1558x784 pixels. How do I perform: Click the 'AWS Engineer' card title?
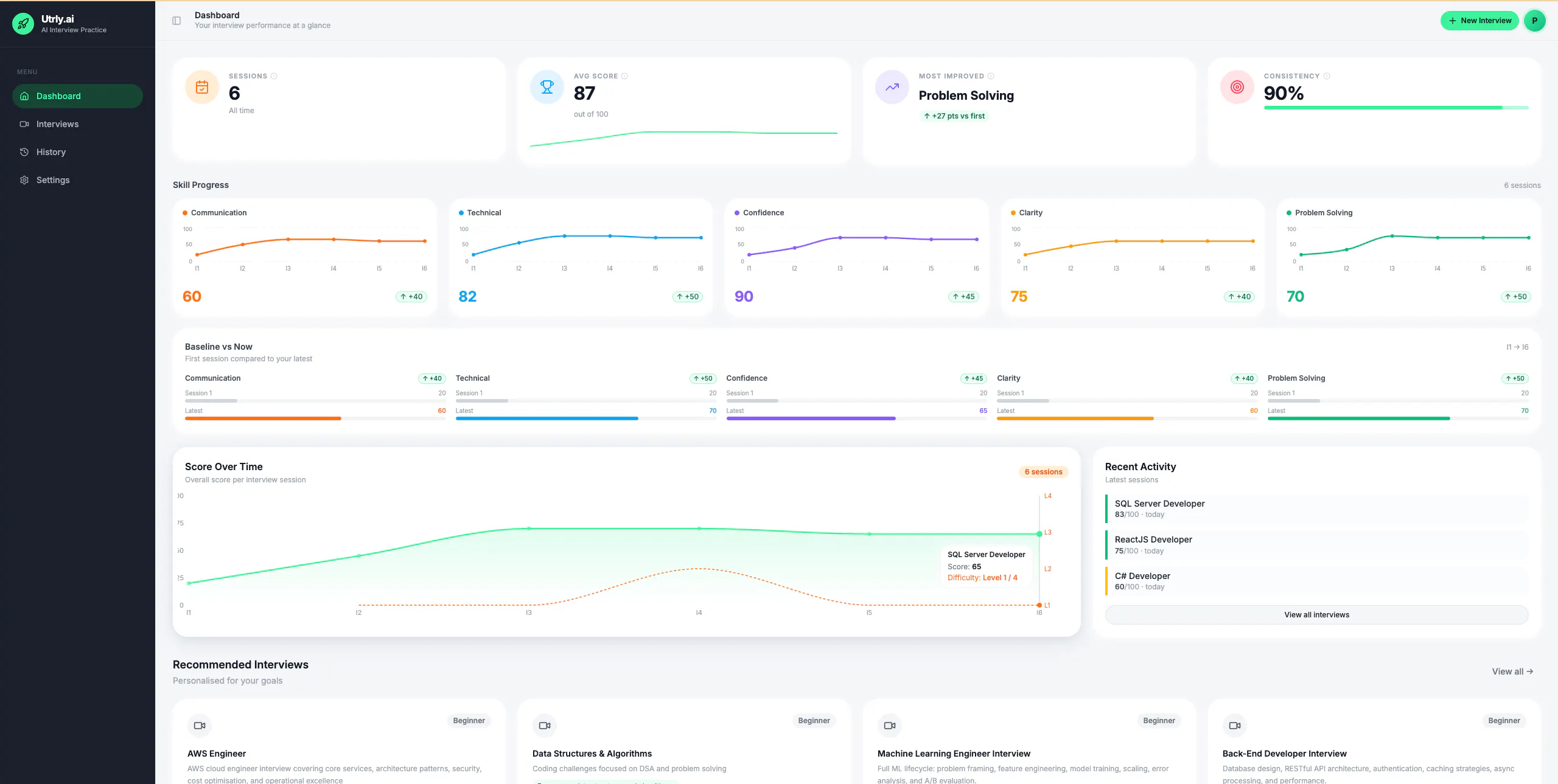point(217,754)
